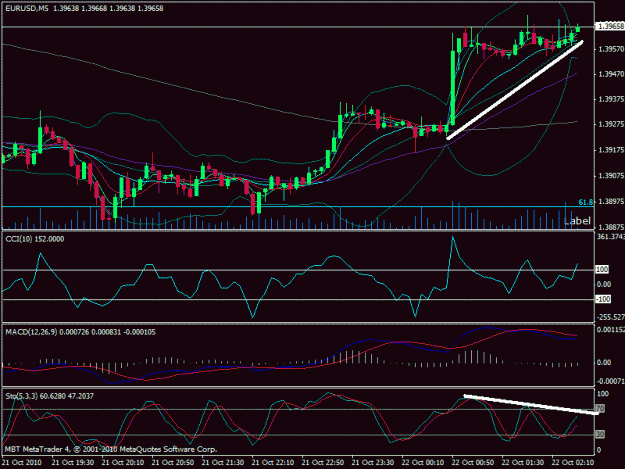625x469 pixels.
Task: Click the 1.39375 price axis value
Action: click(x=611, y=99)
